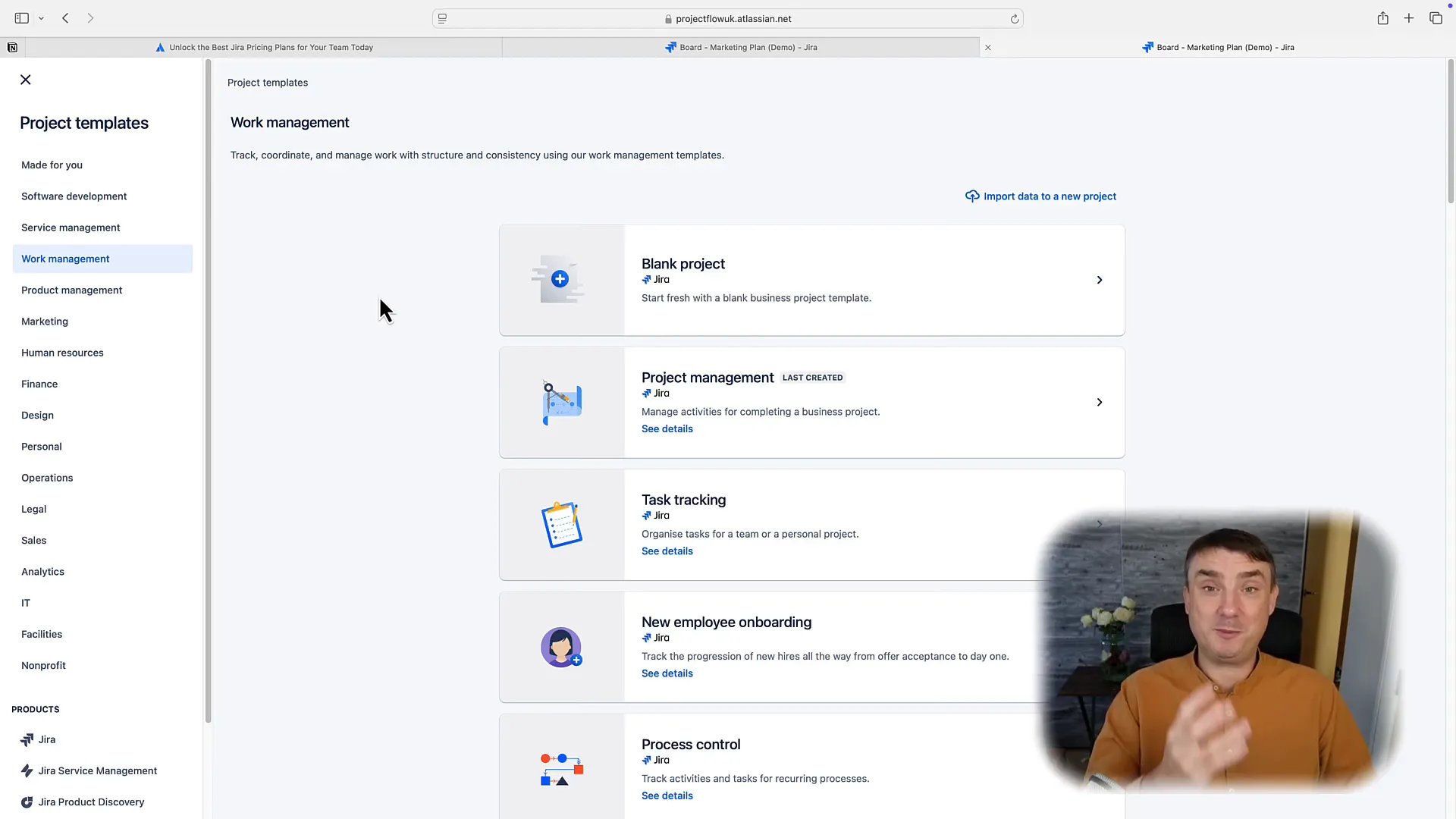Click the page reader icon in the address bar
1456x819 pixels.
(x=443, y=19)
